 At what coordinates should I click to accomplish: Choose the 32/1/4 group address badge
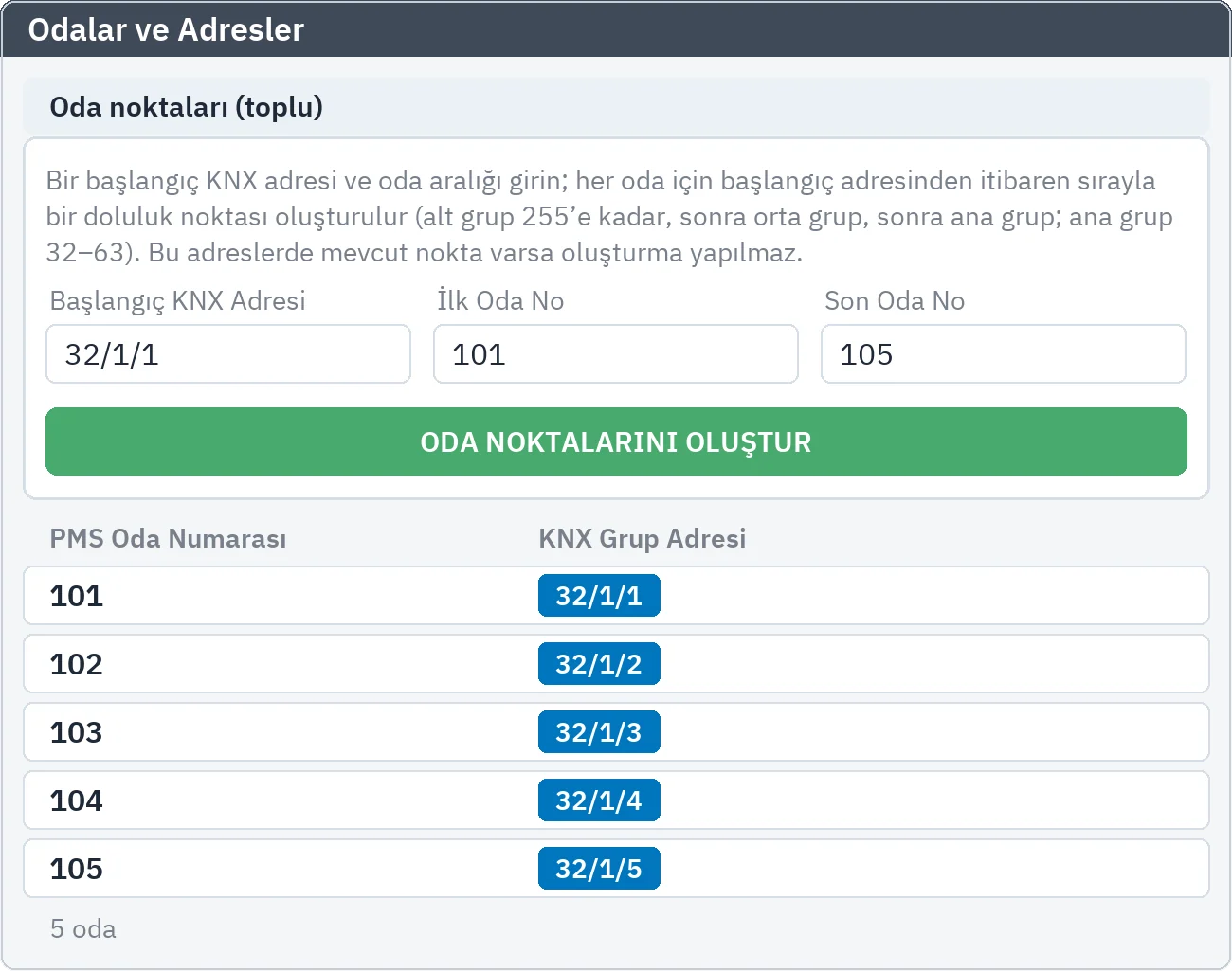[599, 800]
